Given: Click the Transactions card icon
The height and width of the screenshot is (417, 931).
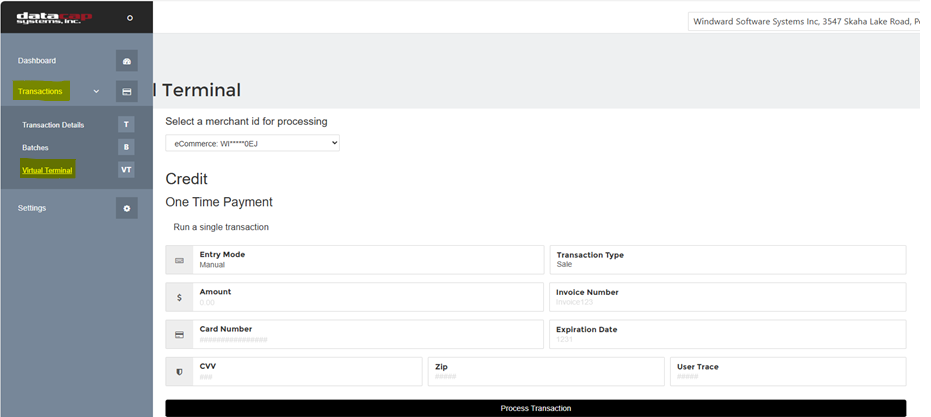Looking at the screenshot, I should tap(126, 91).
